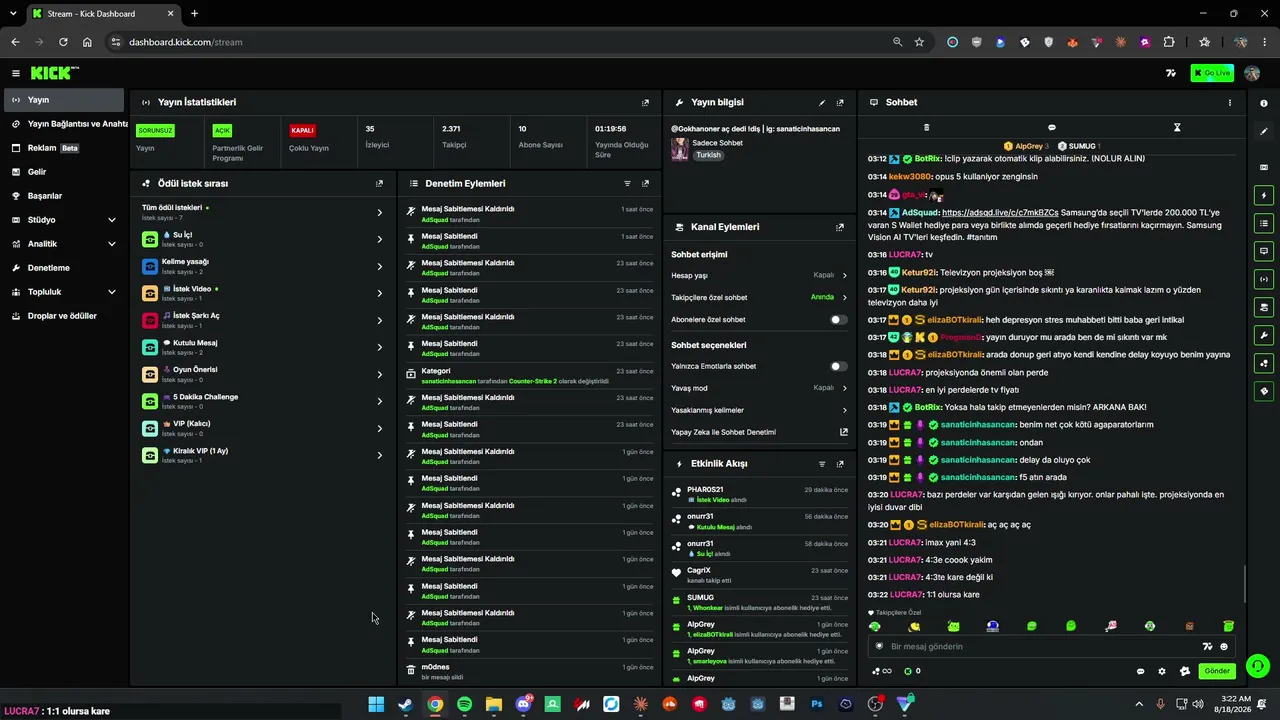Image resolution: width=1280 pixels, height=720 pixels.
Task: Open Droplar ve ödüller page
Action: click(64, 316)
